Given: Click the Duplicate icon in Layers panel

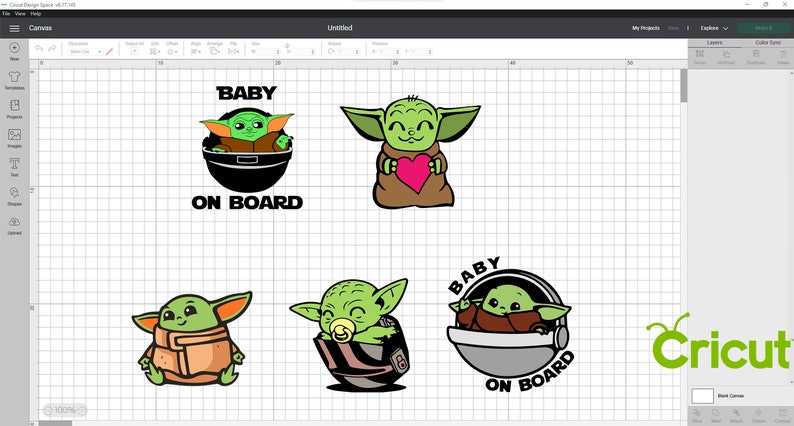Looking at the screenshot, I should point(756,56).
